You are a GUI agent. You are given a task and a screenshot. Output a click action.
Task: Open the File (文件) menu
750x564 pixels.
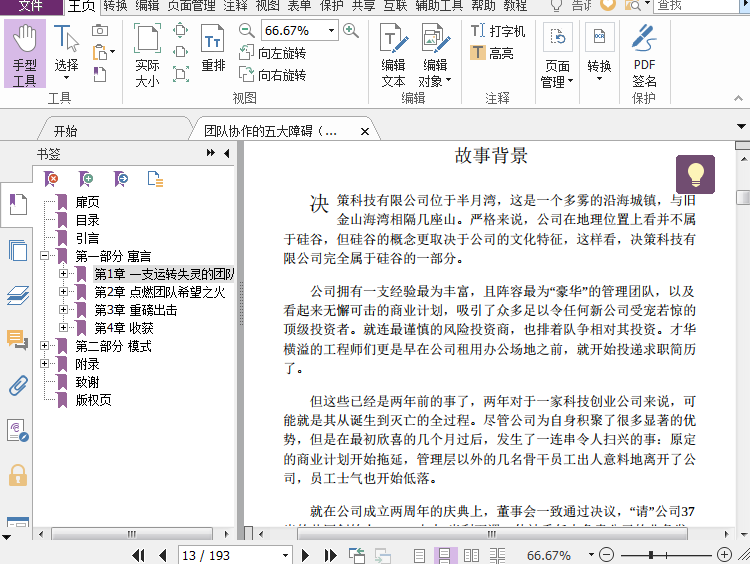tap(31, 6)
